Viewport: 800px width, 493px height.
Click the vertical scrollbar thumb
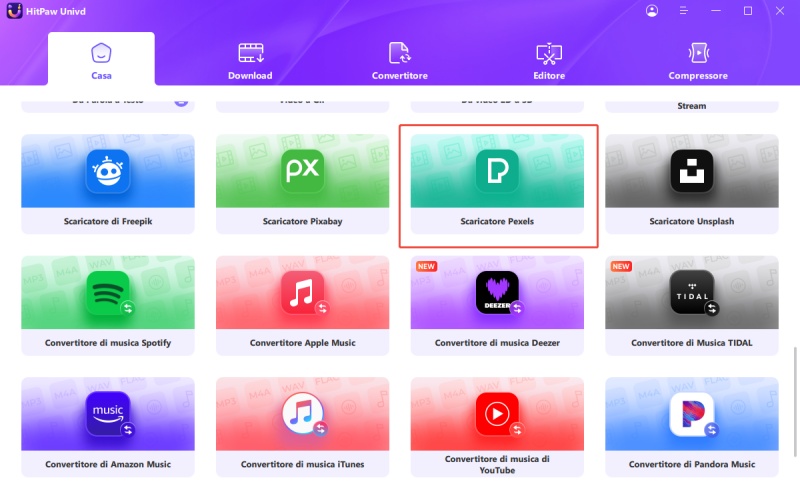795,402
